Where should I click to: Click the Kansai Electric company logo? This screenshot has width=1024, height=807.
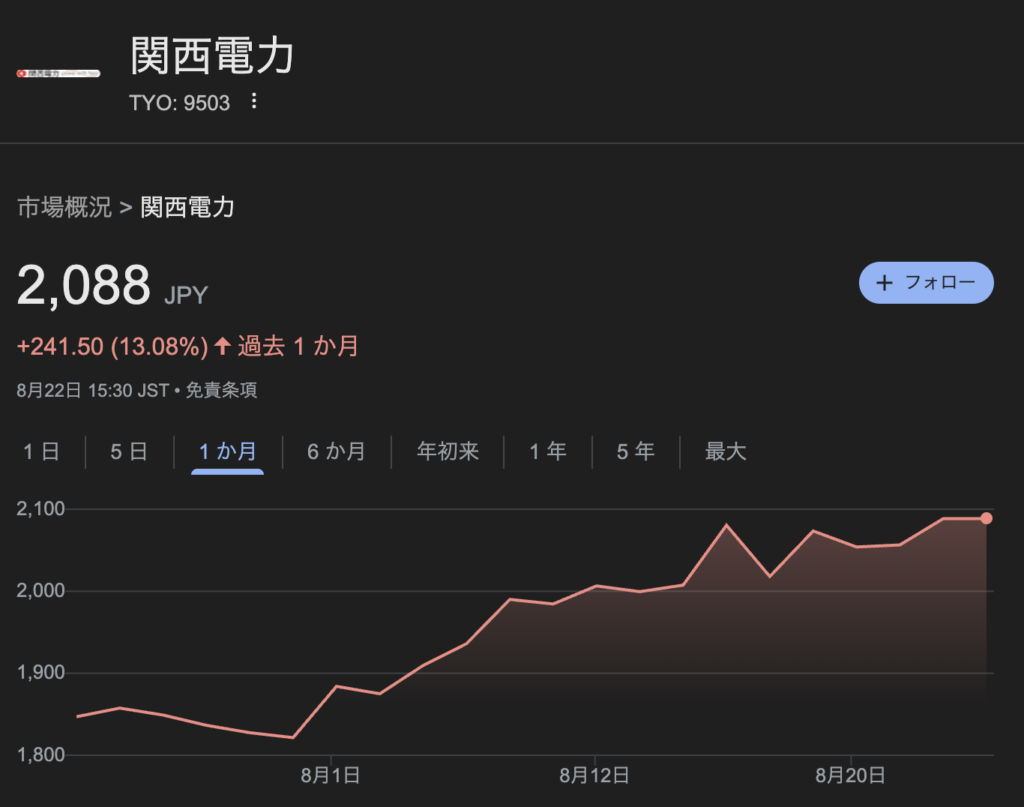[x=58, y=73]
